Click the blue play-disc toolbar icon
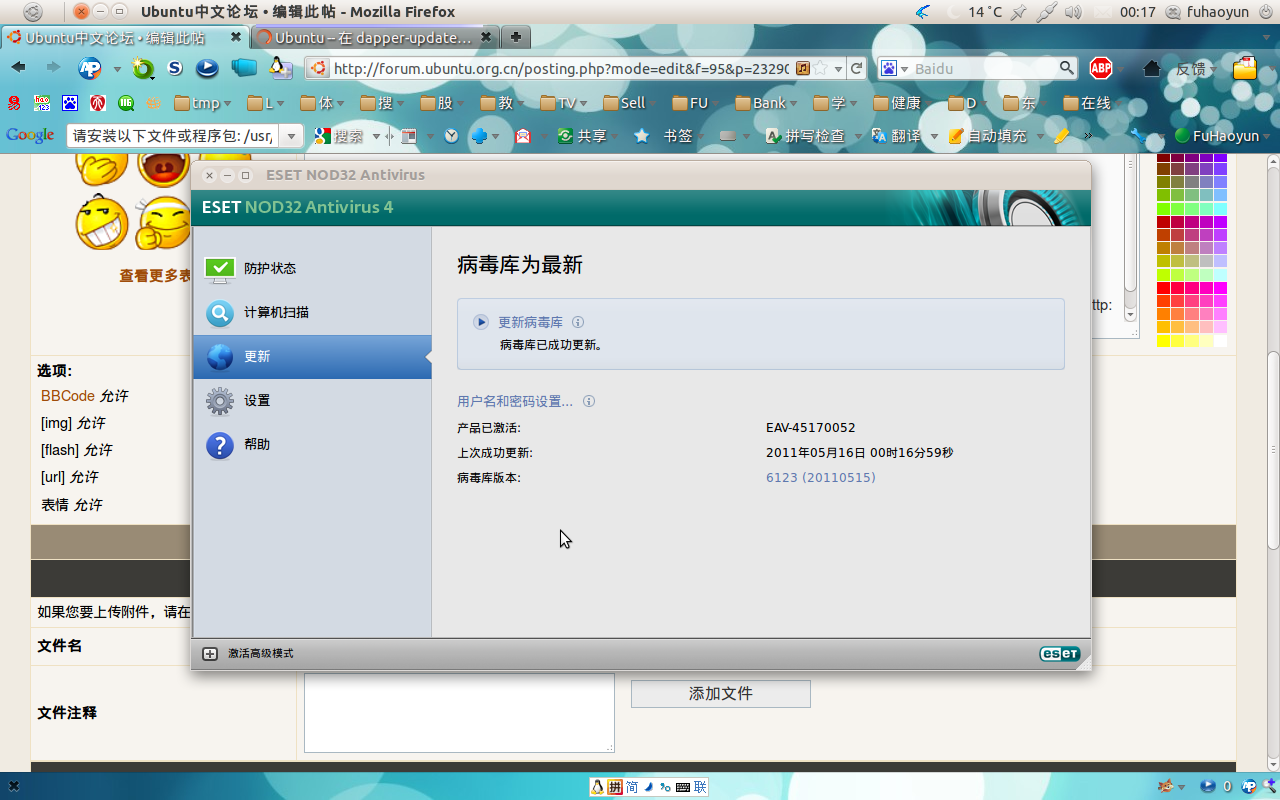The width and height of the screenshot is (1280, 800). 207,68
